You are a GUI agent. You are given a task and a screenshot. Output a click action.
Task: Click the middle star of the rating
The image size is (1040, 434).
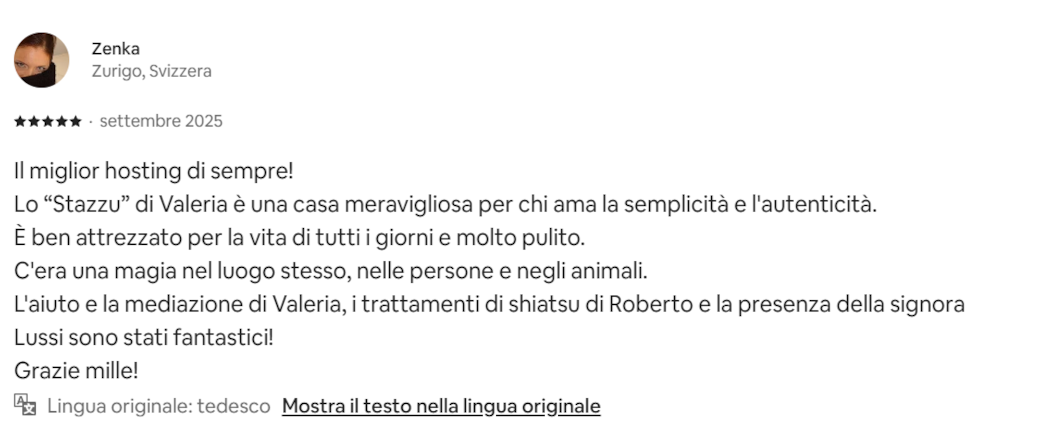pyautogui.click(x=48, y=122)
